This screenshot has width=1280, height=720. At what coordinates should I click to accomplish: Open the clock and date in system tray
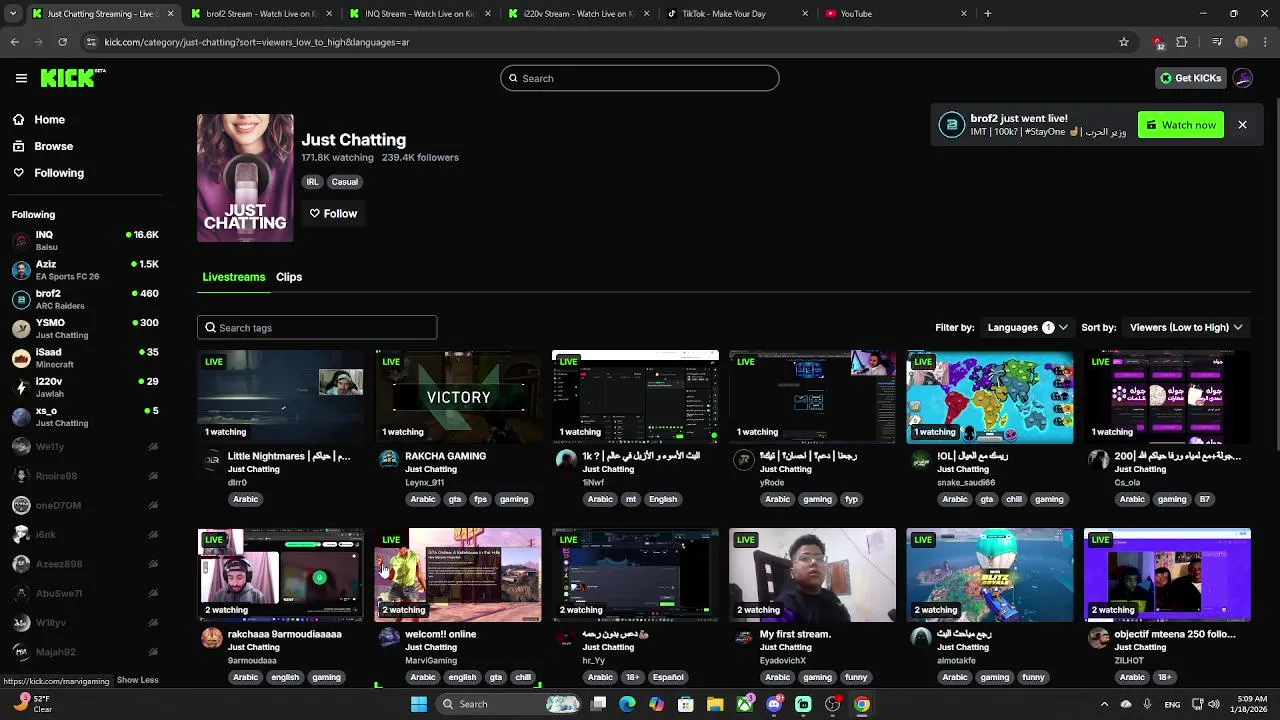coord(1251,704)
